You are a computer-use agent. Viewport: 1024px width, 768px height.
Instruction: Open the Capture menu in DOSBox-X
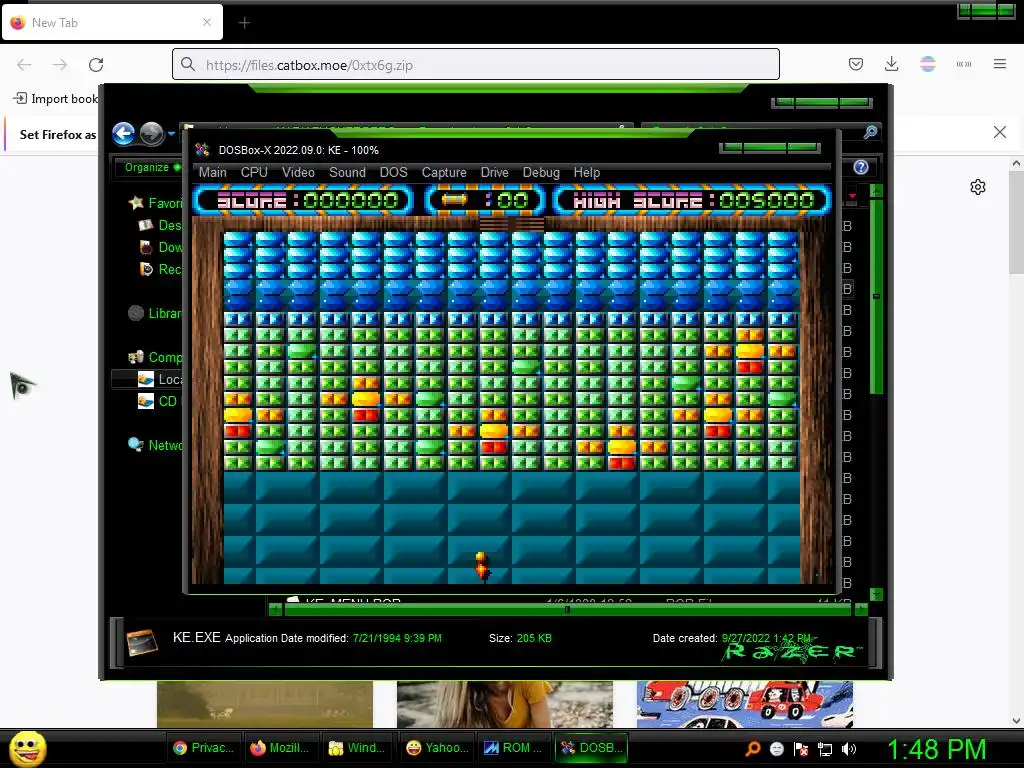point(444,172)
